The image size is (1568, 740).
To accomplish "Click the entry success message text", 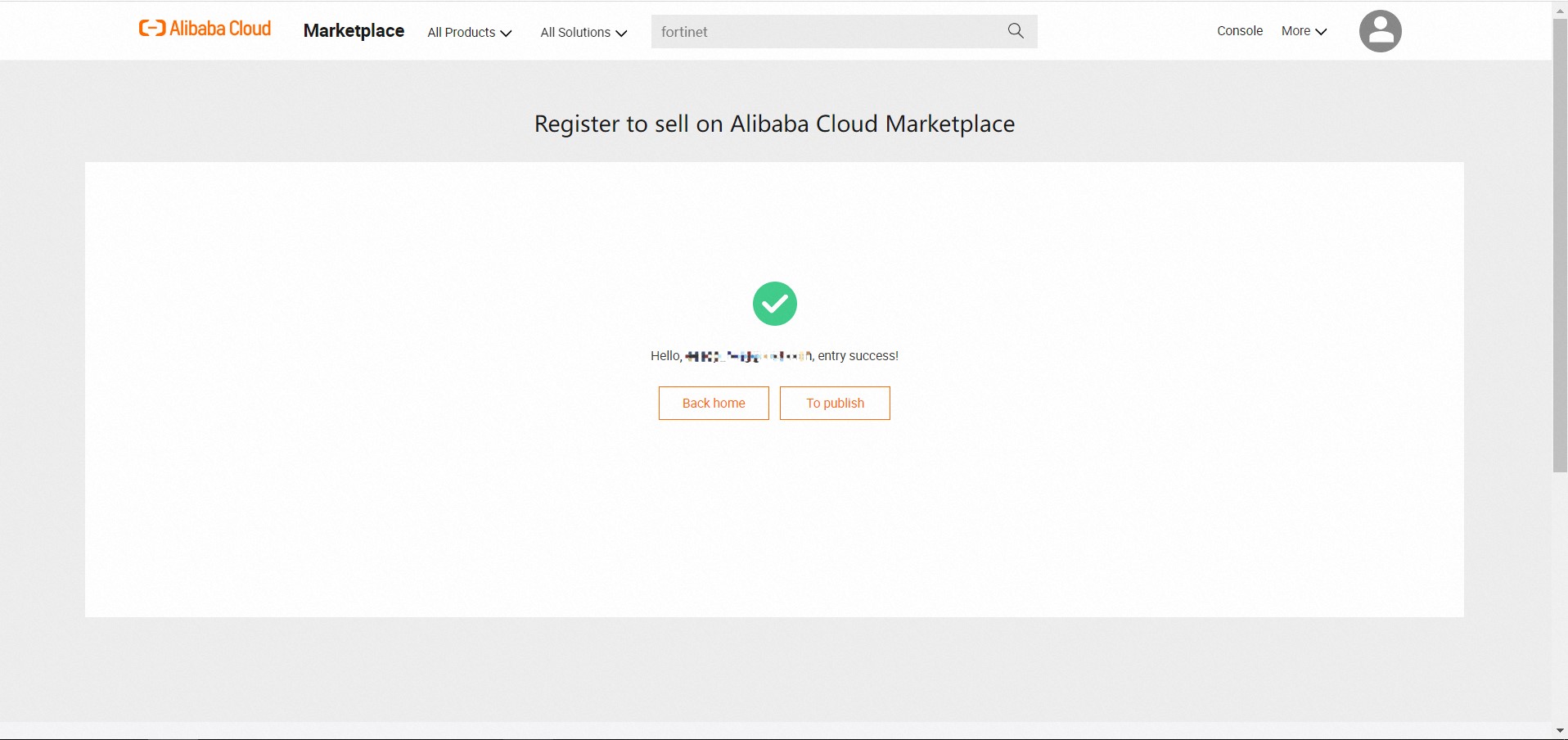I will click(858, 356).
